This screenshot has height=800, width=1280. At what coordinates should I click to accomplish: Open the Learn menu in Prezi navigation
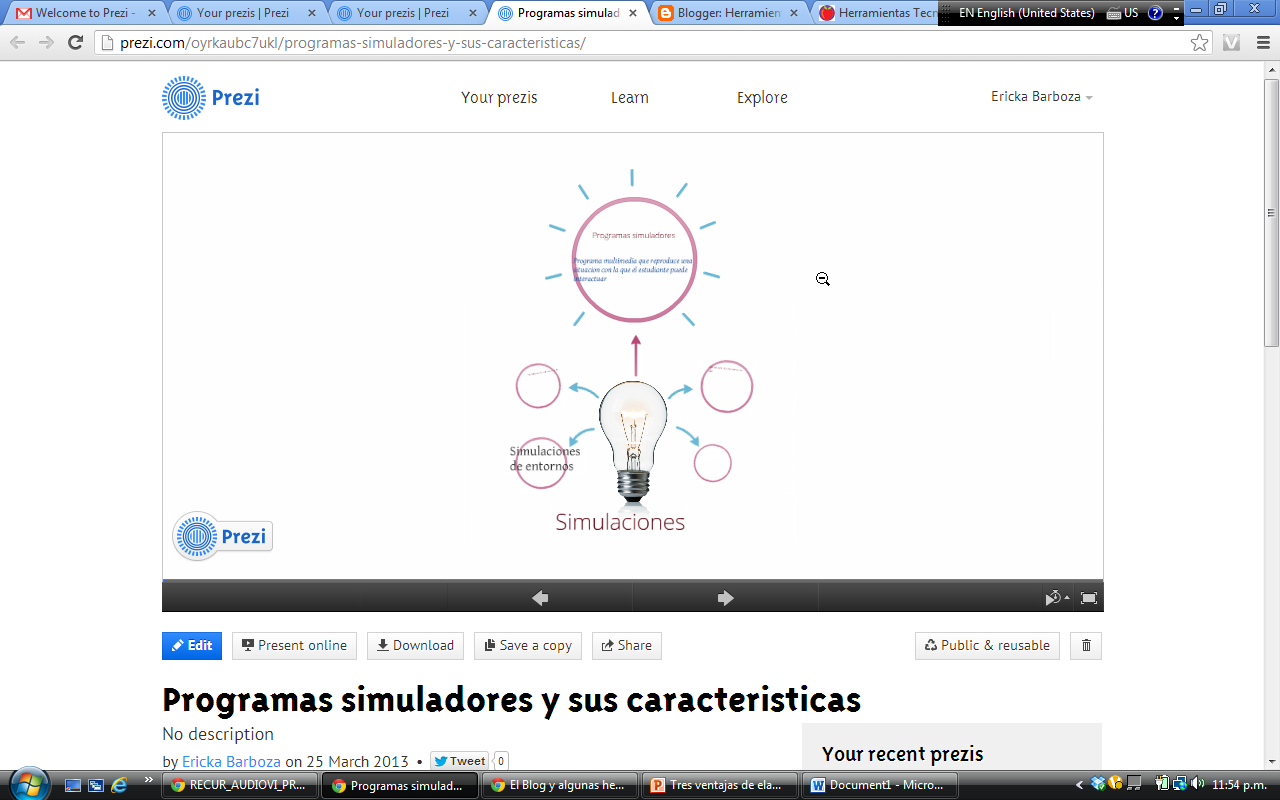coord(629,97)
